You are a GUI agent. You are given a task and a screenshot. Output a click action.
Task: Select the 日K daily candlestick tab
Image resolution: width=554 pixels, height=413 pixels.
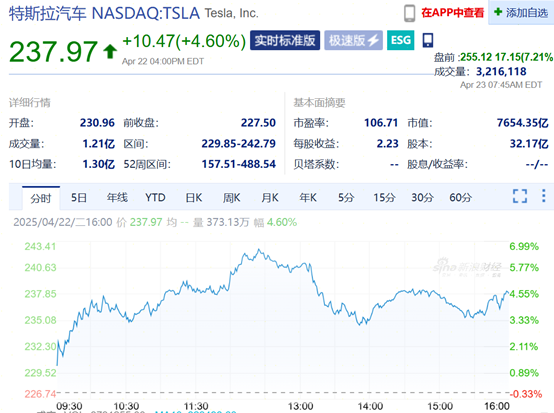pyautogui.click(x=194, y=197)
